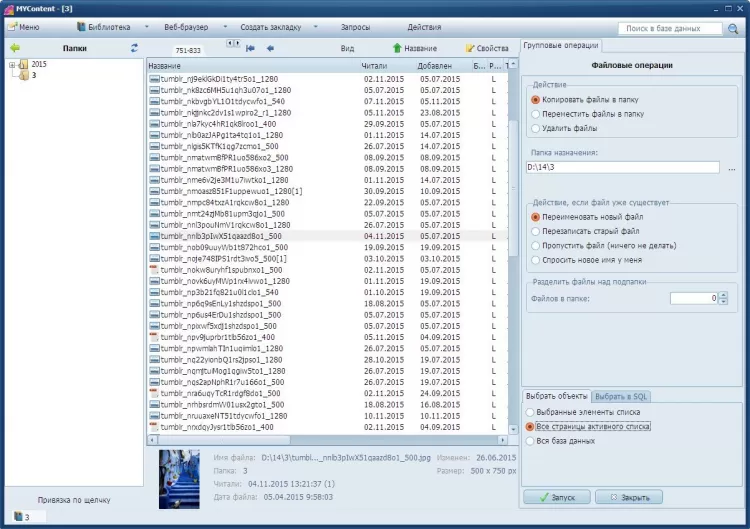
Task: Click the database search field
Action: click(x=670, y=29)
